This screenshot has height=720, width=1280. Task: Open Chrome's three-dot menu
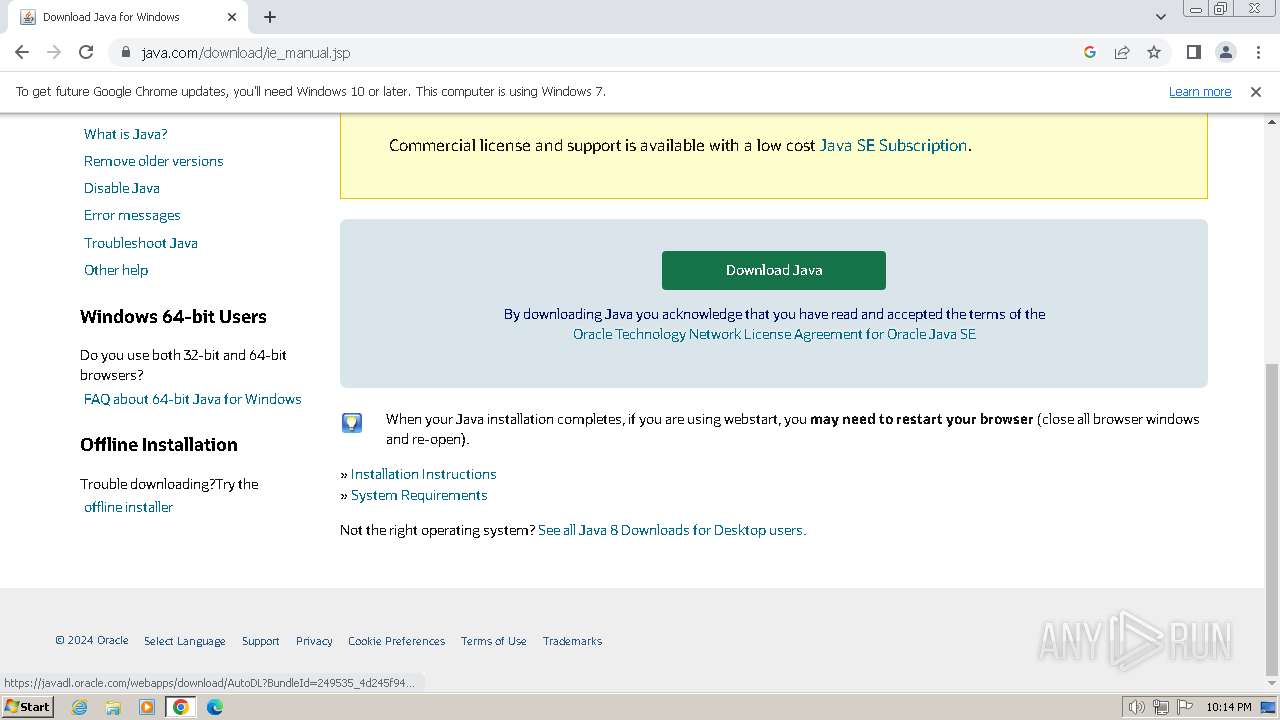coord(1258,52)
